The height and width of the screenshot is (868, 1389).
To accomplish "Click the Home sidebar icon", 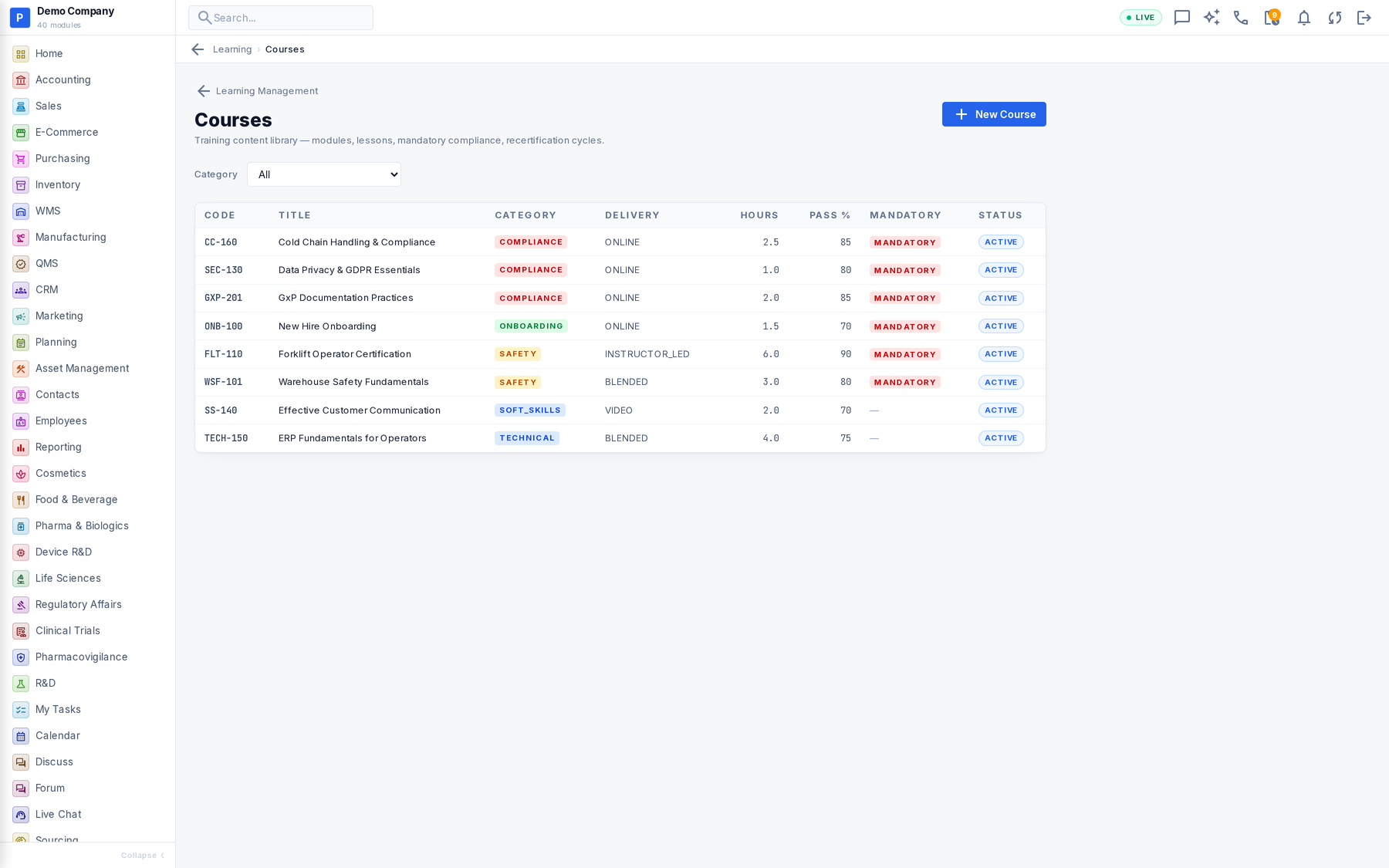I will pos(21,54).
